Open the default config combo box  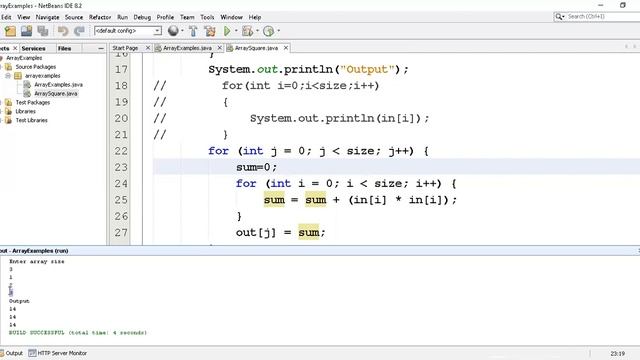pyautogui.click(x=128, y=31)
